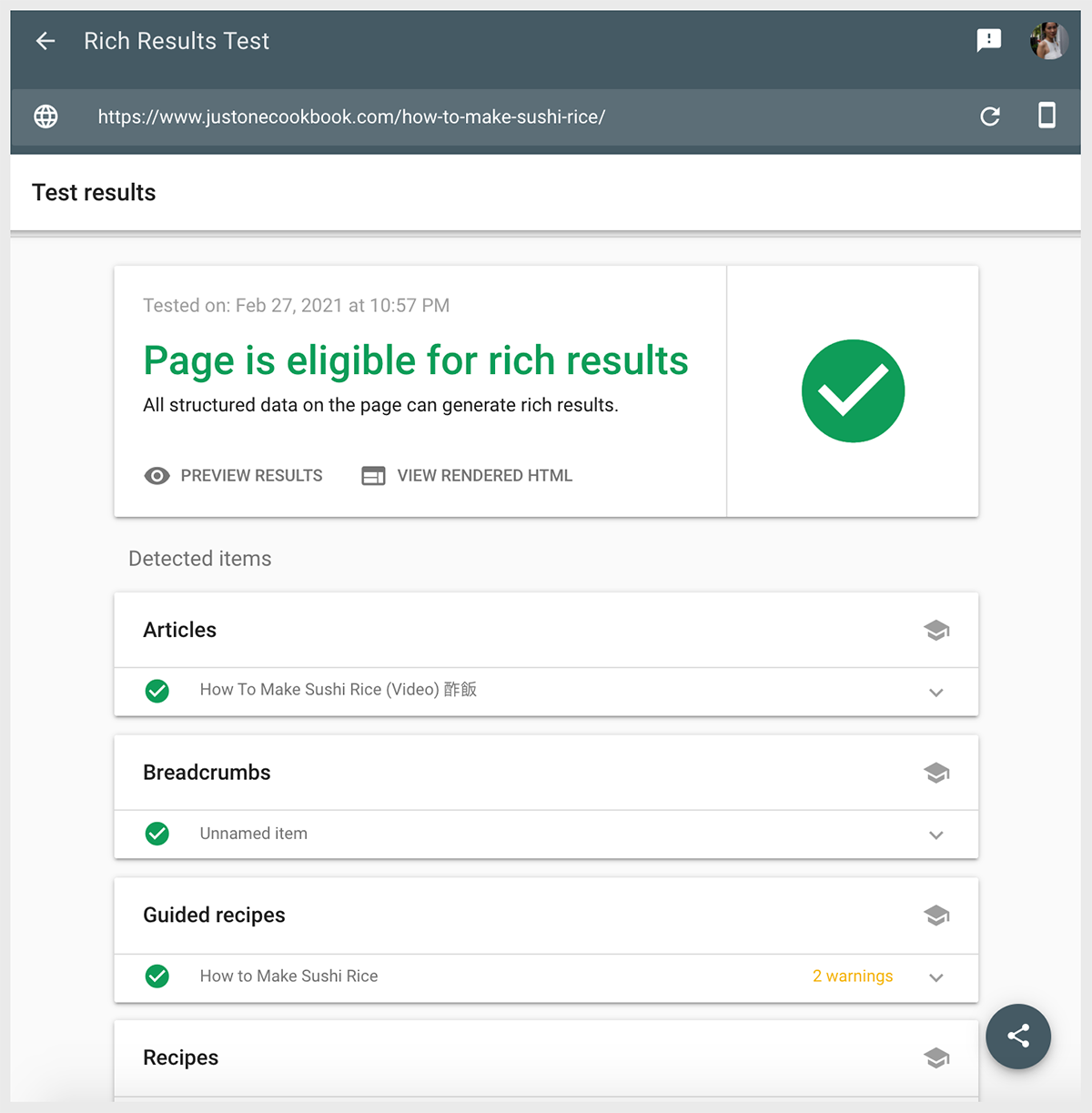Click the Rich Results Test title
This screenshot has height=1113, width=1092.
click(x=177, y=40)
